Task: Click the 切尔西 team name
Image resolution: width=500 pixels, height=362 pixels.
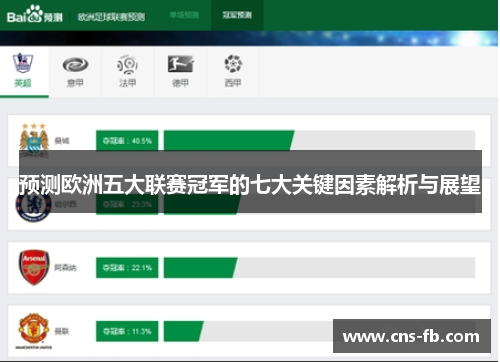Action: point(65,204)
